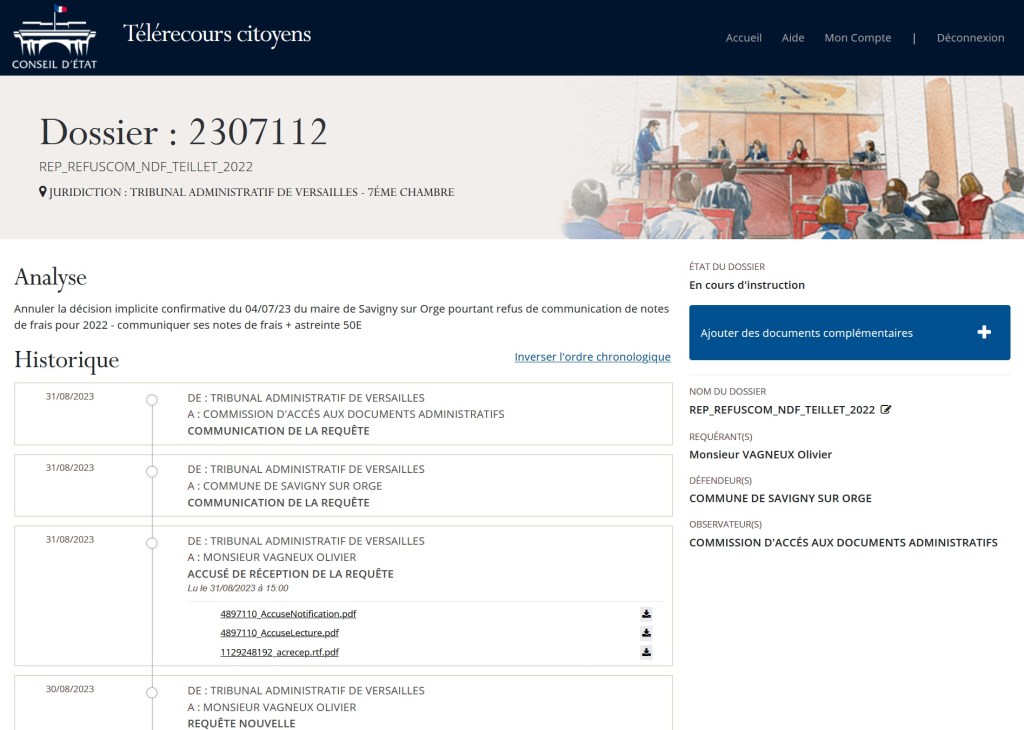Screen dimensions: 1024x730
Task: Open the Accueil menu item
Action: tap(744, 38)
